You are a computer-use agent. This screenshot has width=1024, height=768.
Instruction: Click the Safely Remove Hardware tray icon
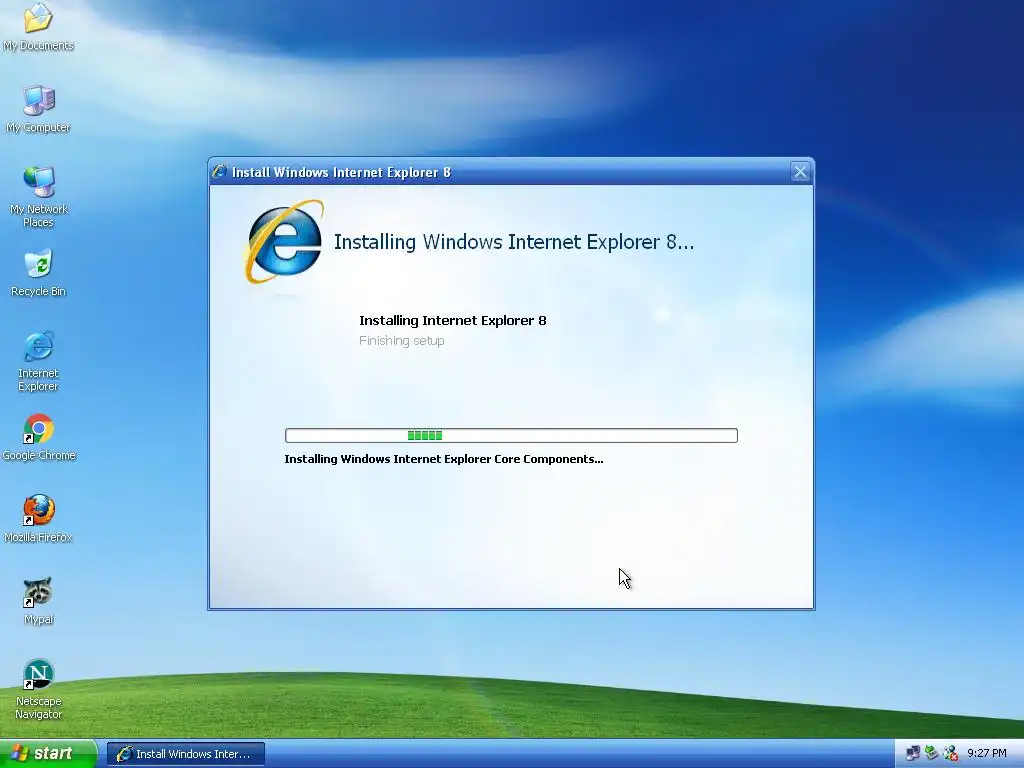point(931,753)
